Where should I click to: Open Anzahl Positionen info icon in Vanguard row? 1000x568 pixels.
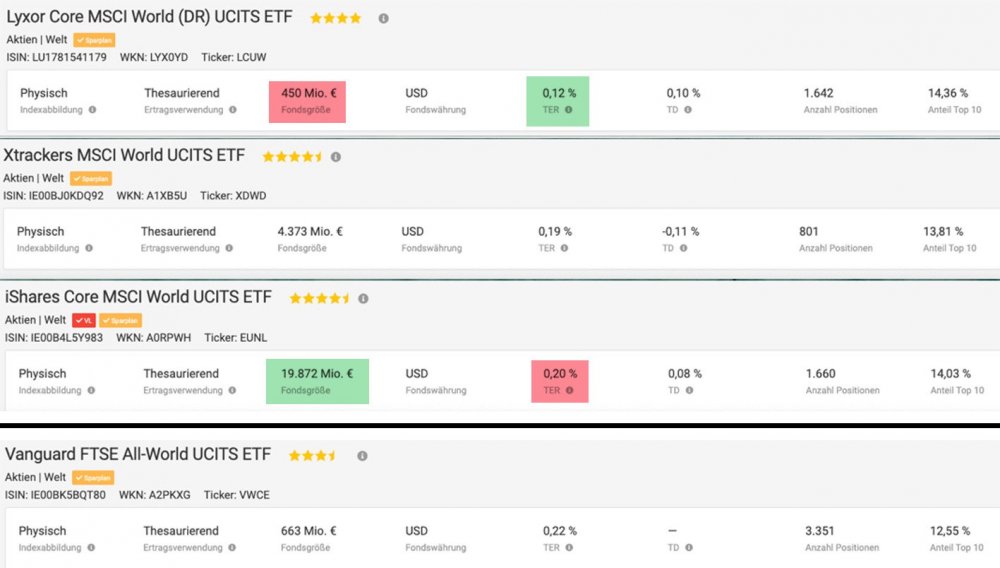click(886, 548)
